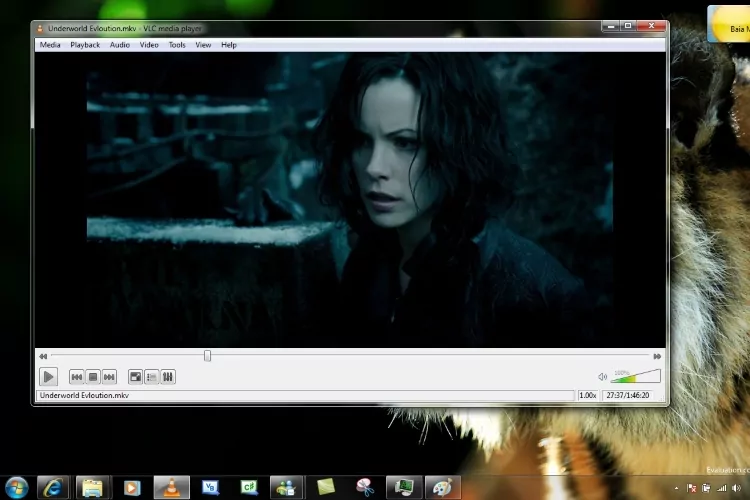Mute audio via speaker icon
This screenshot has width=750, height=500.
(x=603, y=377)
